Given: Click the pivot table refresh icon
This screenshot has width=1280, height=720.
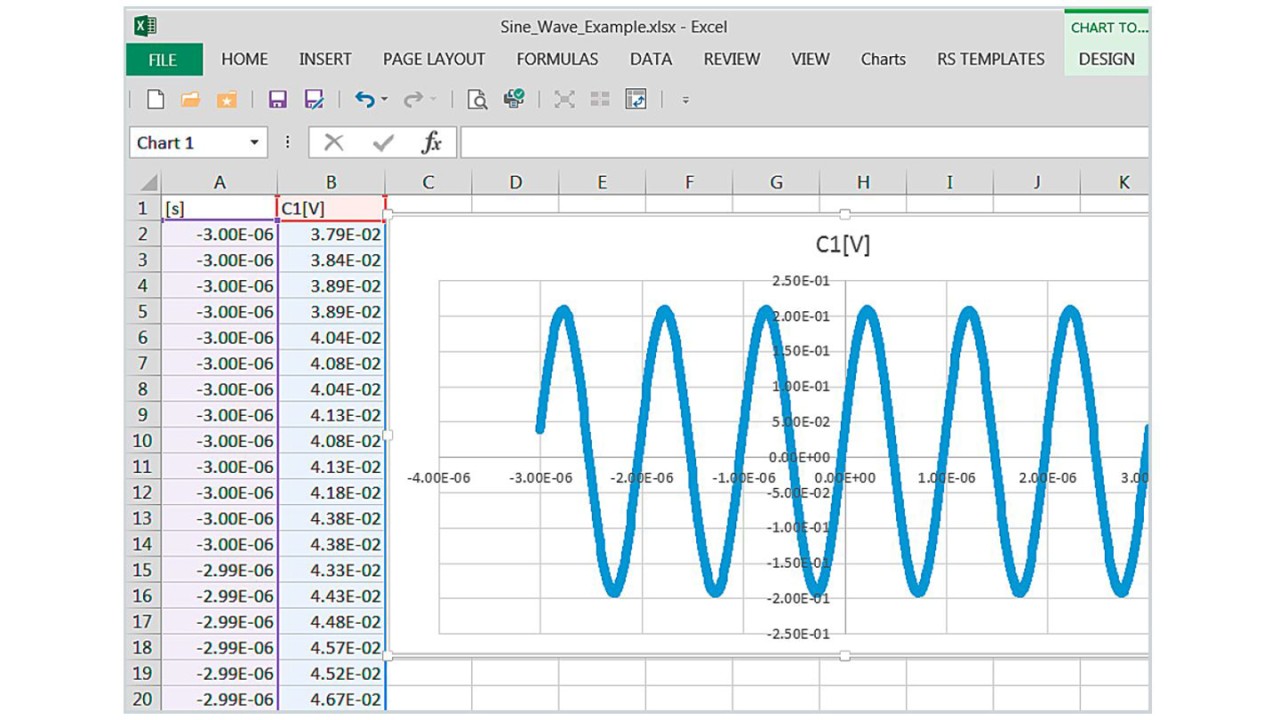Looking at the screenshot, I should [x=636, y=99].
